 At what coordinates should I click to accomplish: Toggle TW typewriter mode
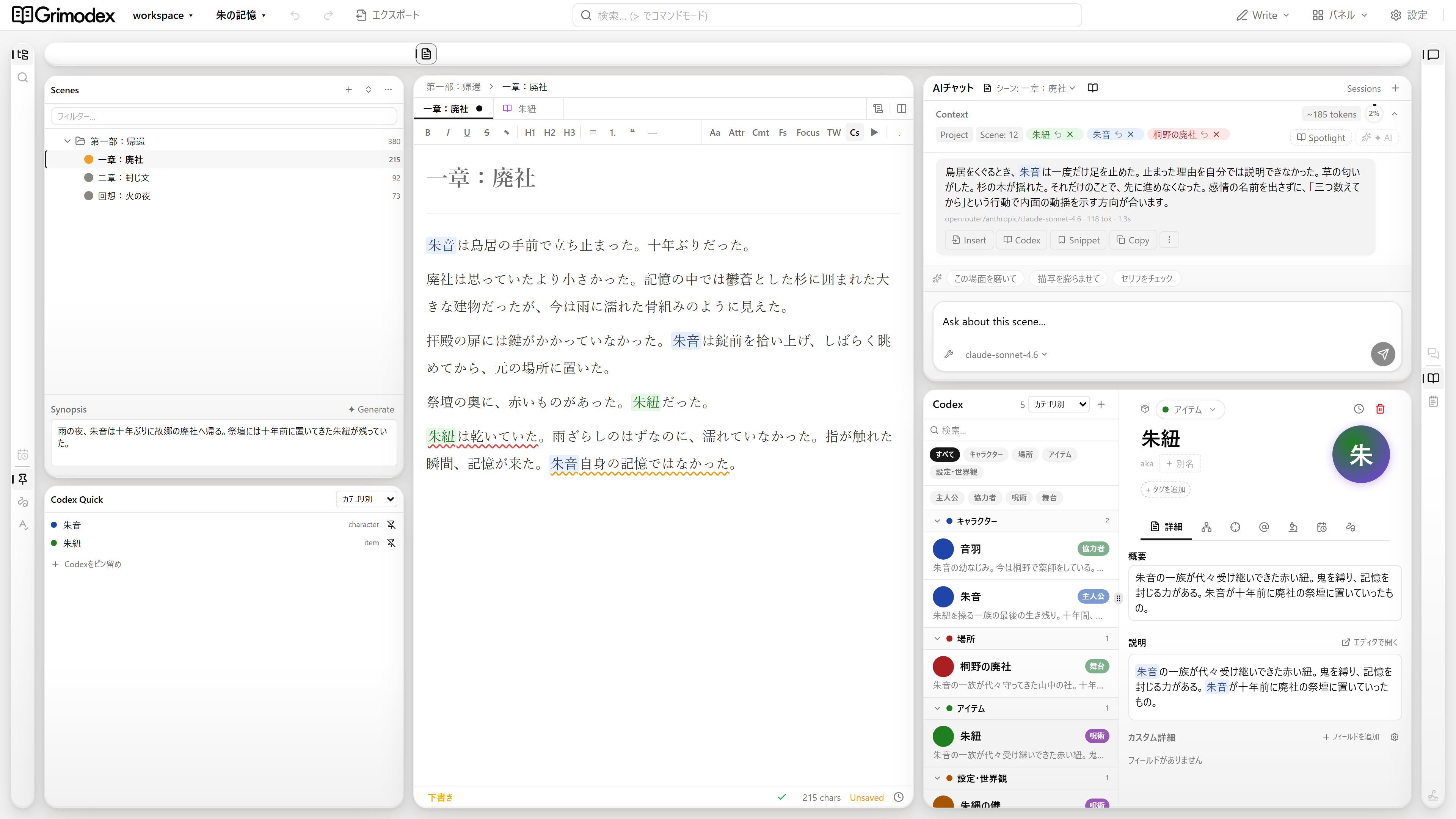click(x=834, y=132)
